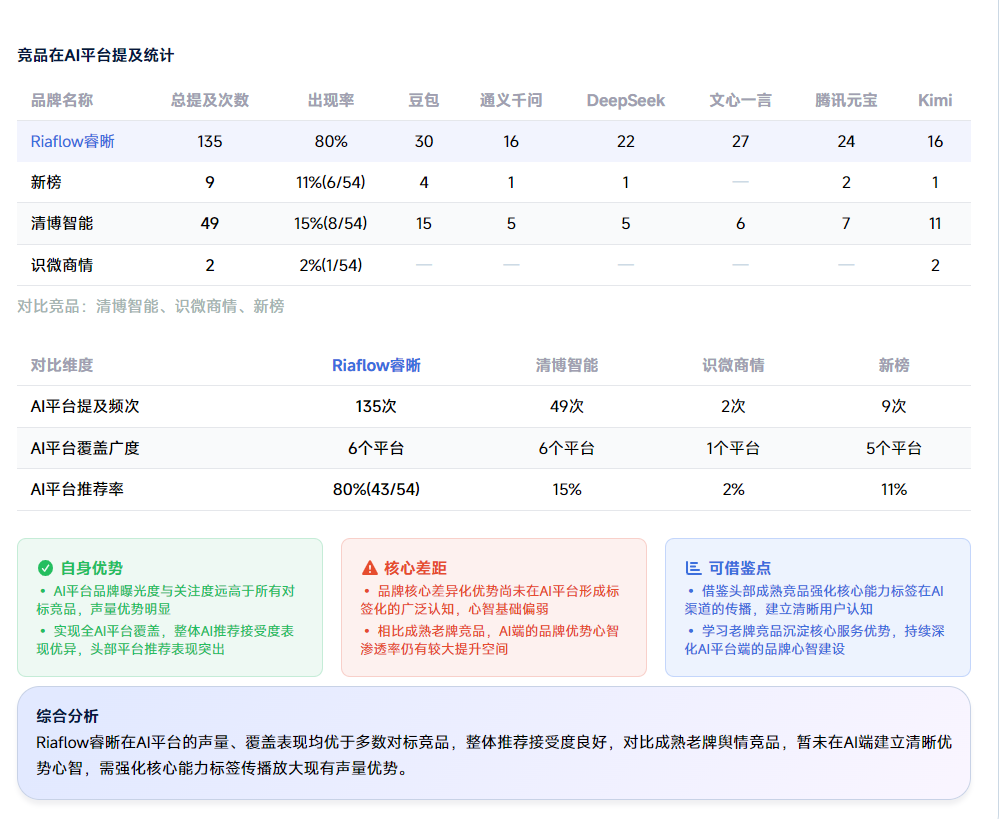999x819 pixels.
Task: Click the 对比维度 column header
Action: click(62, 365)
